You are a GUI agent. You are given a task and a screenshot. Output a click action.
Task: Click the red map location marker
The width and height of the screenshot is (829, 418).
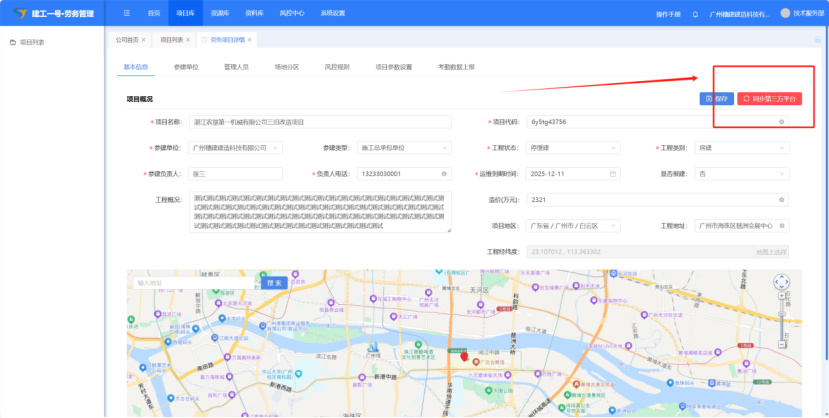(463, 356)
